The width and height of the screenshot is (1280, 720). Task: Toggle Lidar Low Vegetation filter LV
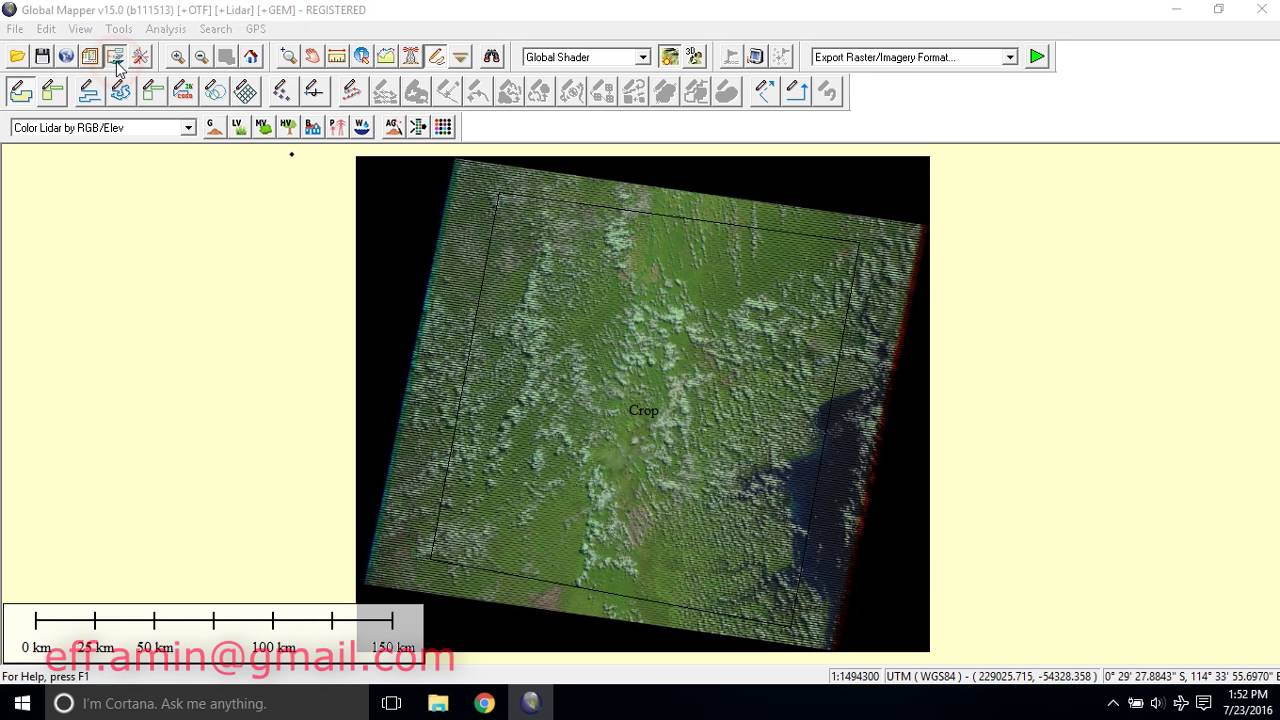(238, 127)
